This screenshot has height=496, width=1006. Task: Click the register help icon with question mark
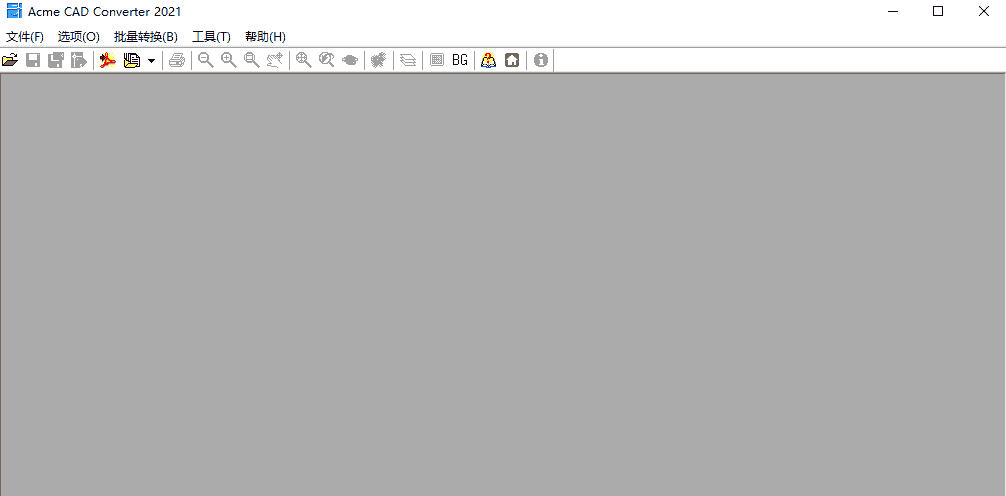click(x=488, y=60)
